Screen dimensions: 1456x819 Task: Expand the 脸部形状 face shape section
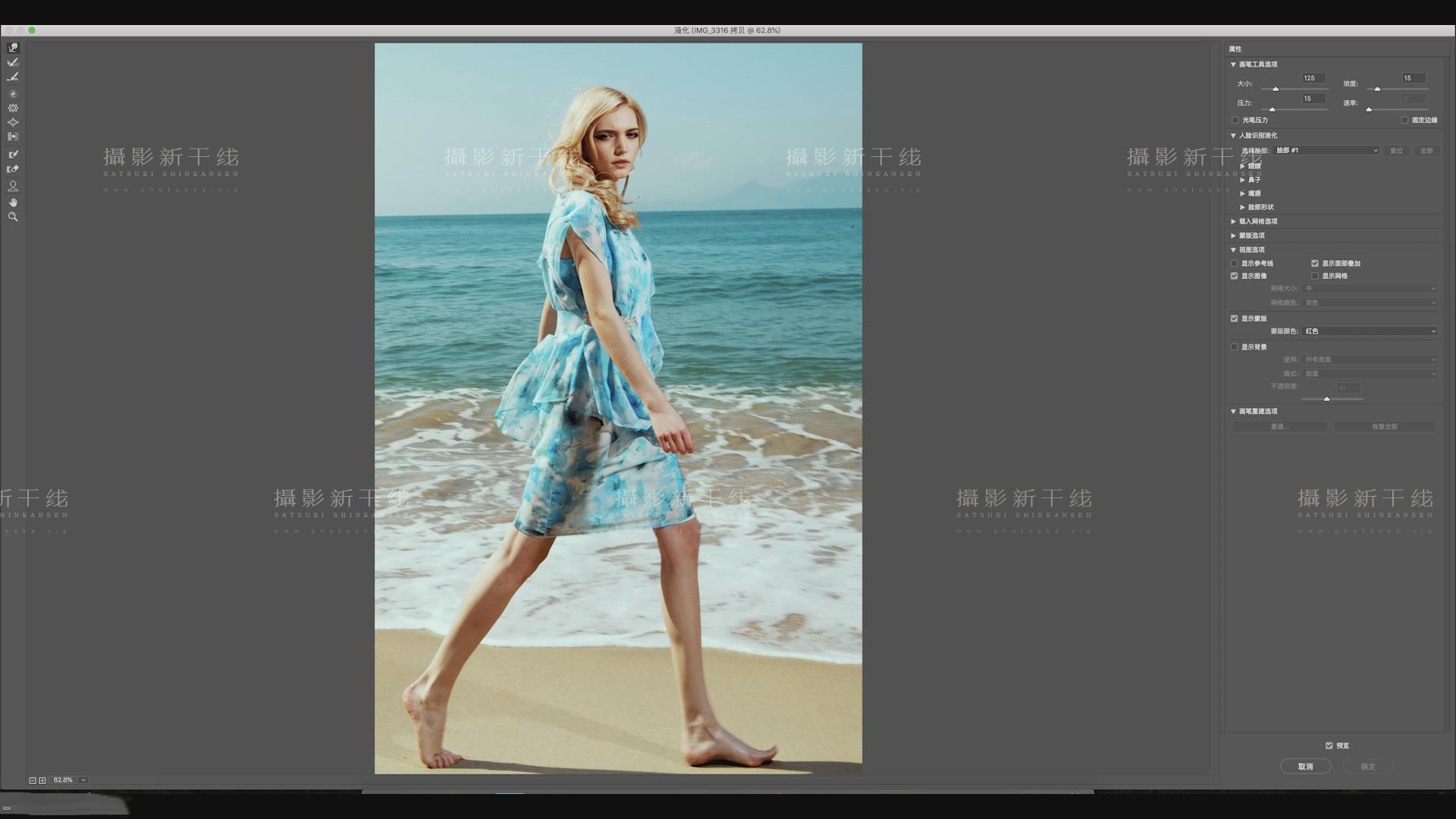[x=1242, y=207]
